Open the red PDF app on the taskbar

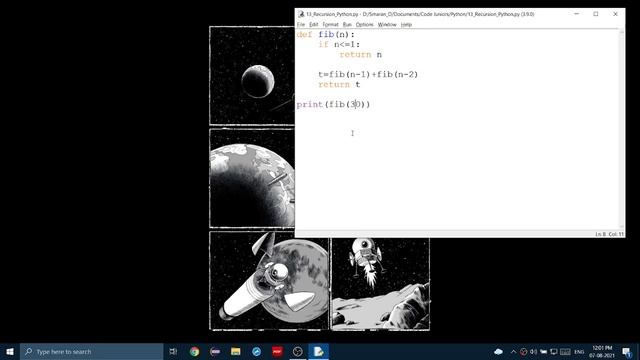277,351
